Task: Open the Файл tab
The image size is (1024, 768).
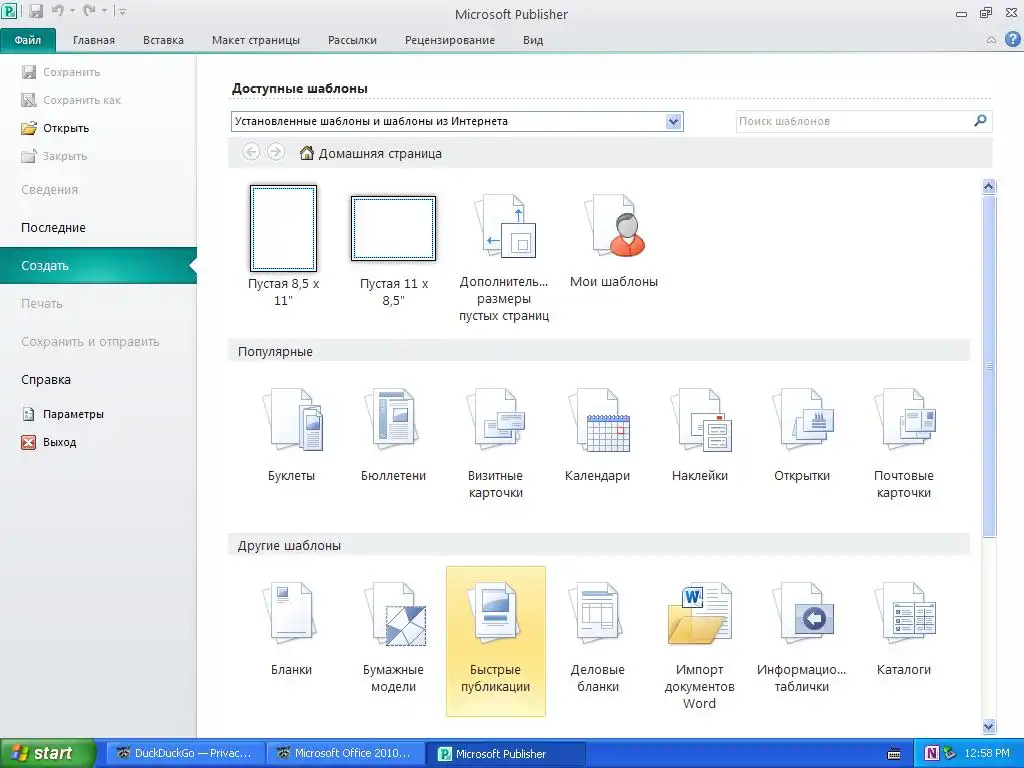Action: 28,40
